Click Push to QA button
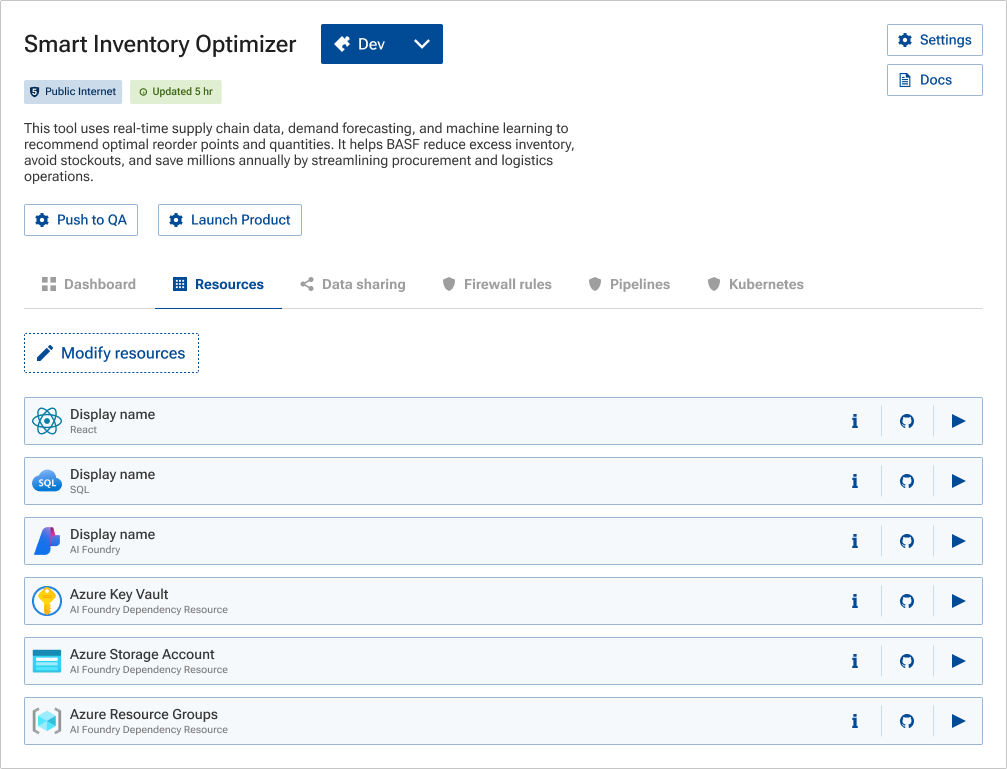 point(81,220)
